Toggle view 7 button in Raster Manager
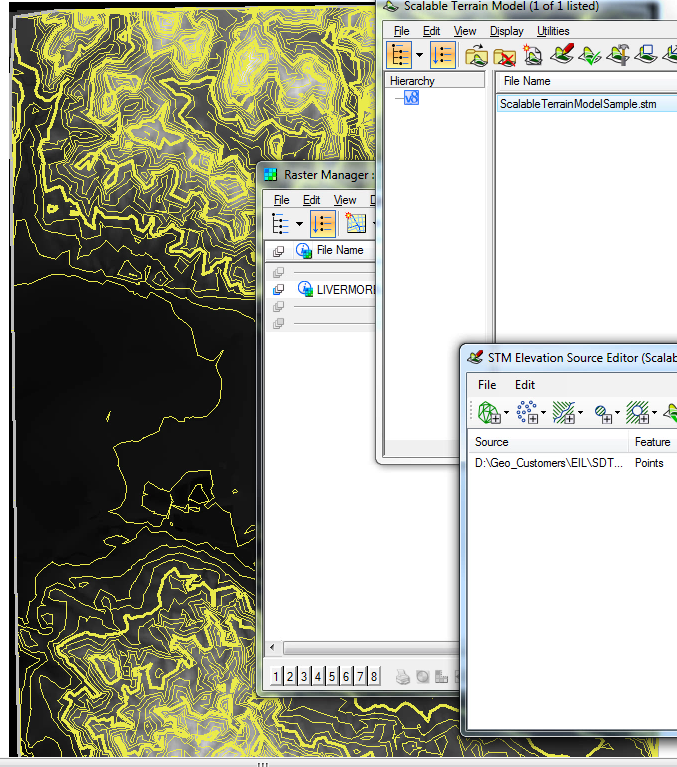Image resolution: width=677 pixels, height=767 pixels. (360, 677)
